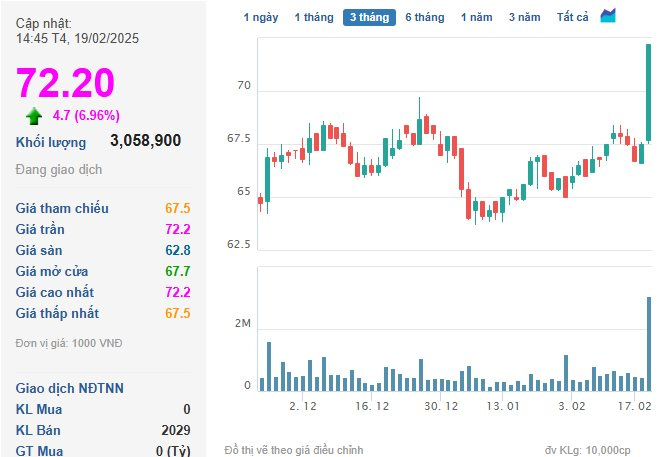Switch to the 1 tháng range tab
662x457 pixels.
(x=314, y=17)
